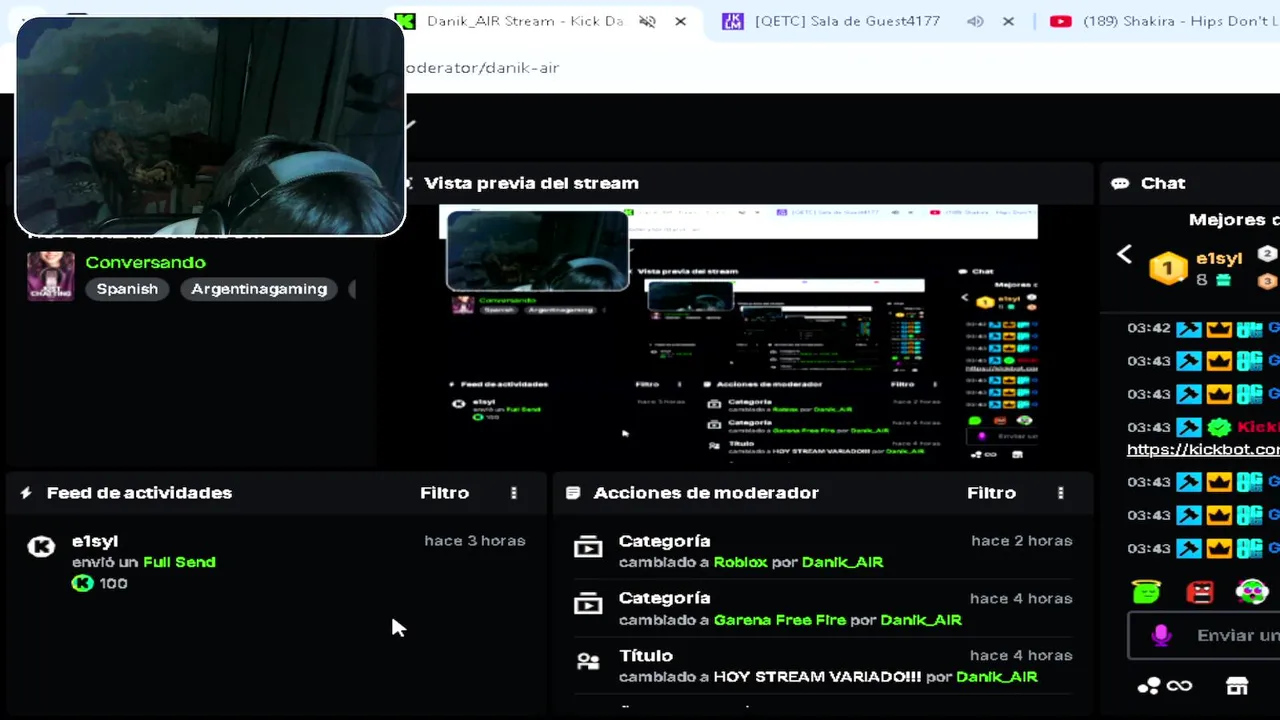This screenshot has height=720, width=1280.
Task: Click the red Kickbot username in chat
Action: tap(1258, 427)
